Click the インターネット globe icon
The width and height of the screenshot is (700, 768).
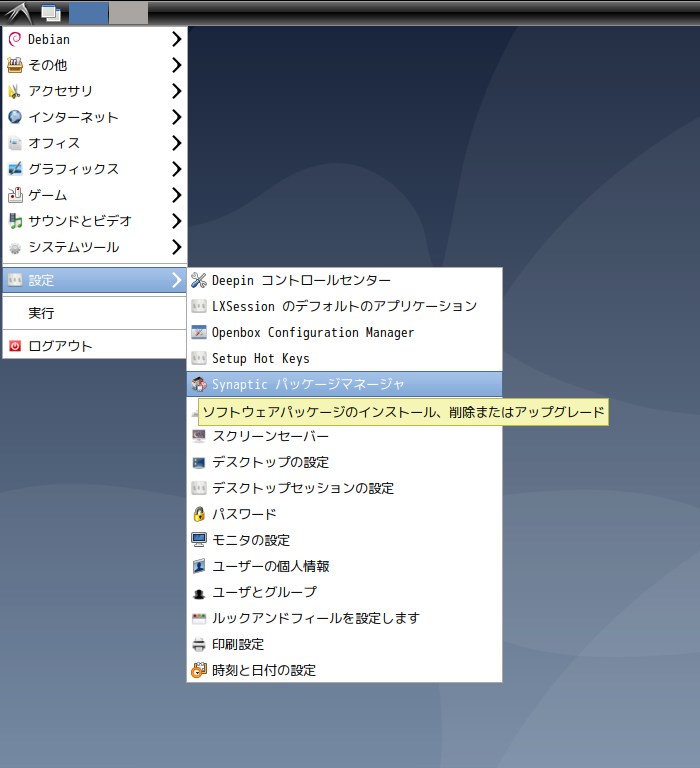coord(15,117)
